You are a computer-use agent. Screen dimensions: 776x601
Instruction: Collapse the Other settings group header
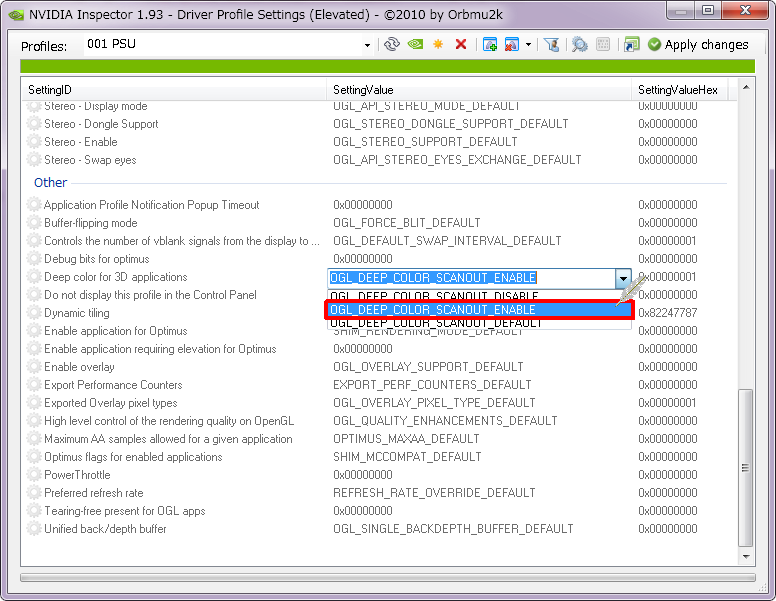click(50, 183)
